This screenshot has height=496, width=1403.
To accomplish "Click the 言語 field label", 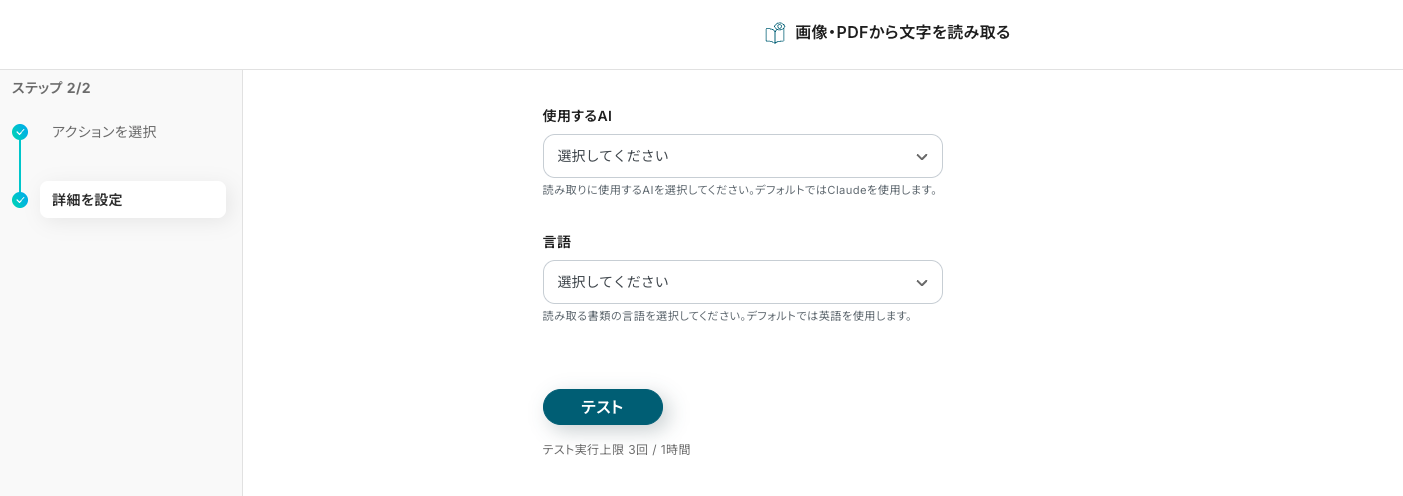I will (557, 242).
